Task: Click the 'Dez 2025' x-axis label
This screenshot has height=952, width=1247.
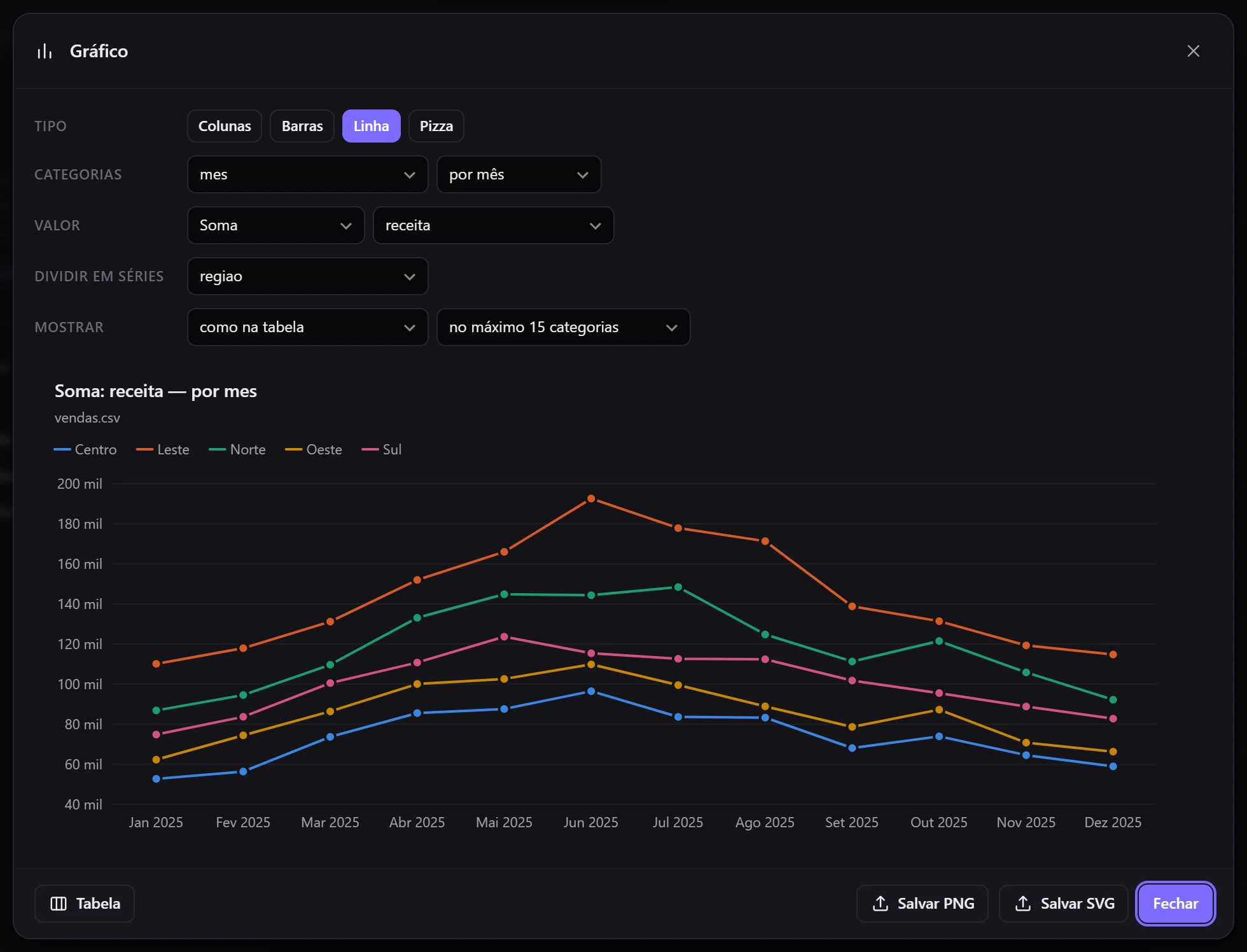Action: point(1113,822)
